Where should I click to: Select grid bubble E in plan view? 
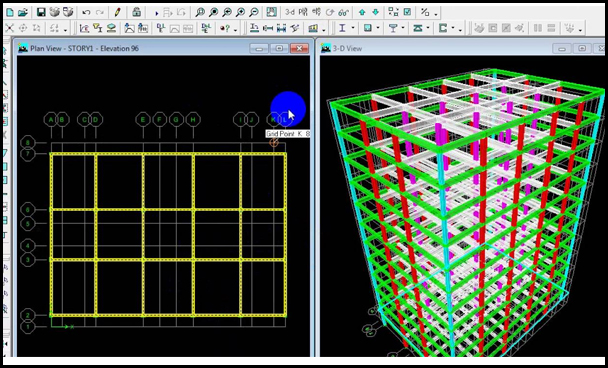[143, 119]
